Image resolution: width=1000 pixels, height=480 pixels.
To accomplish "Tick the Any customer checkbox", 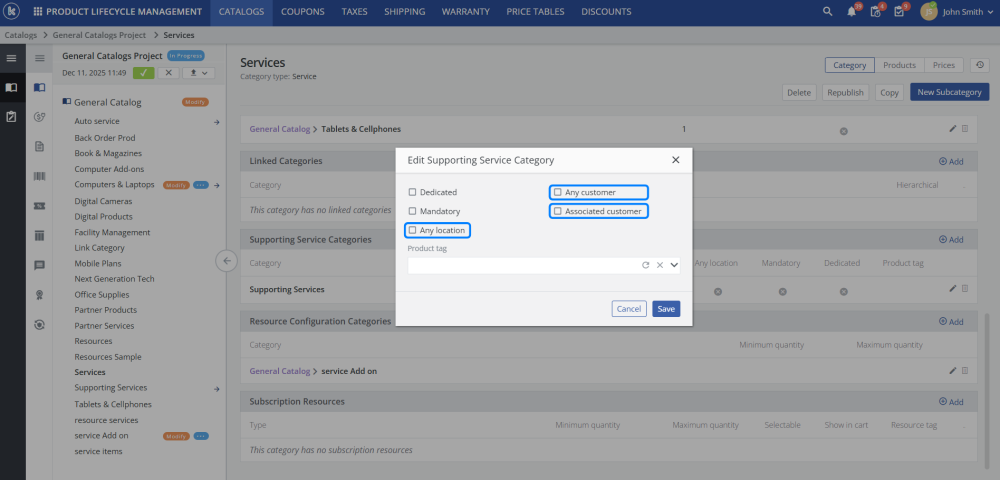I will click(558, 192).
